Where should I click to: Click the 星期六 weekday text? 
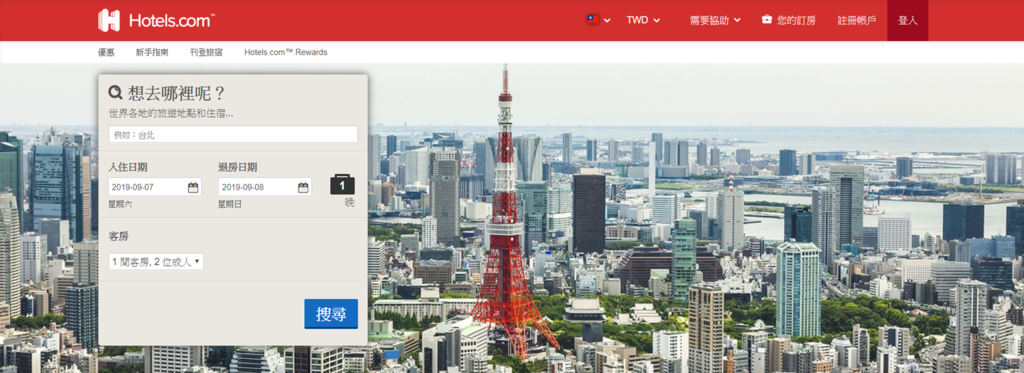(x=120, y=204)
